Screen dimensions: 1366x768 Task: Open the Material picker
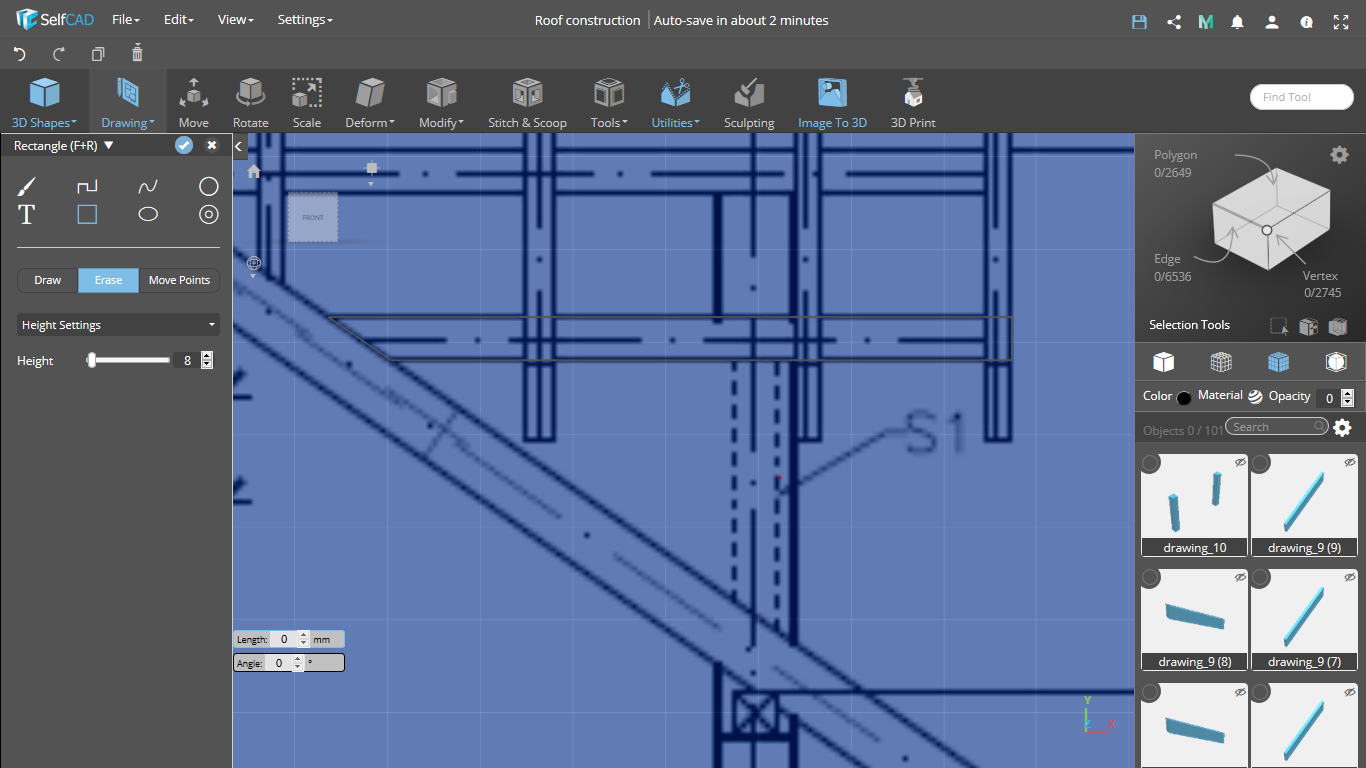pyautogui.click(x=1255, y=396)
